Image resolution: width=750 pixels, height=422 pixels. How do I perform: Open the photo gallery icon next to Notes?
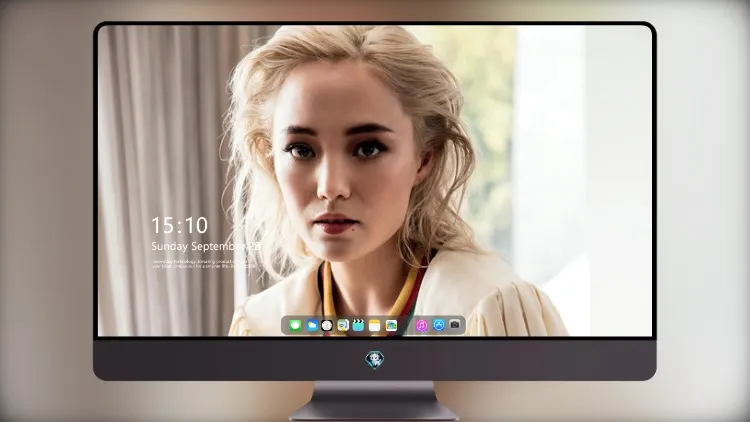point(391,325)
